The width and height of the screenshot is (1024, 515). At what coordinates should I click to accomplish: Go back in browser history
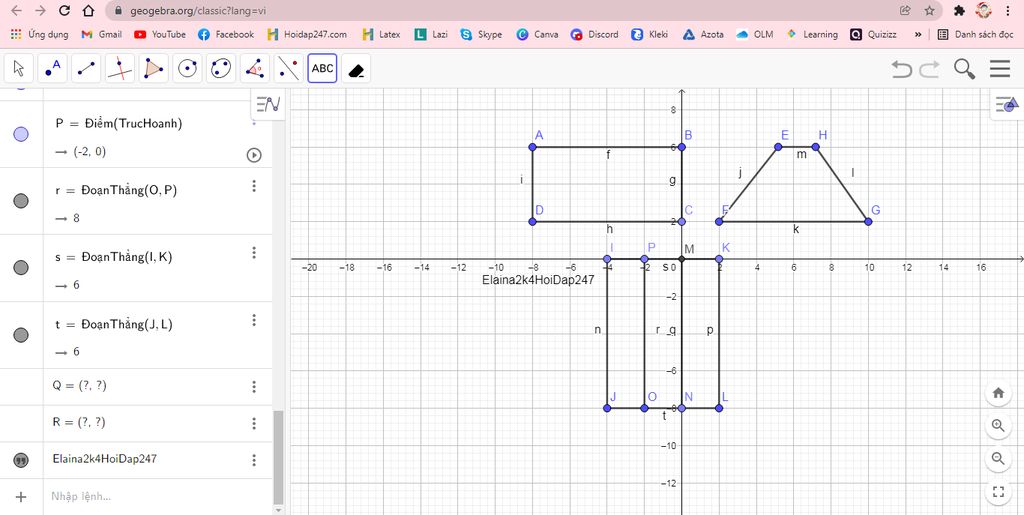[x=17, y=11]
